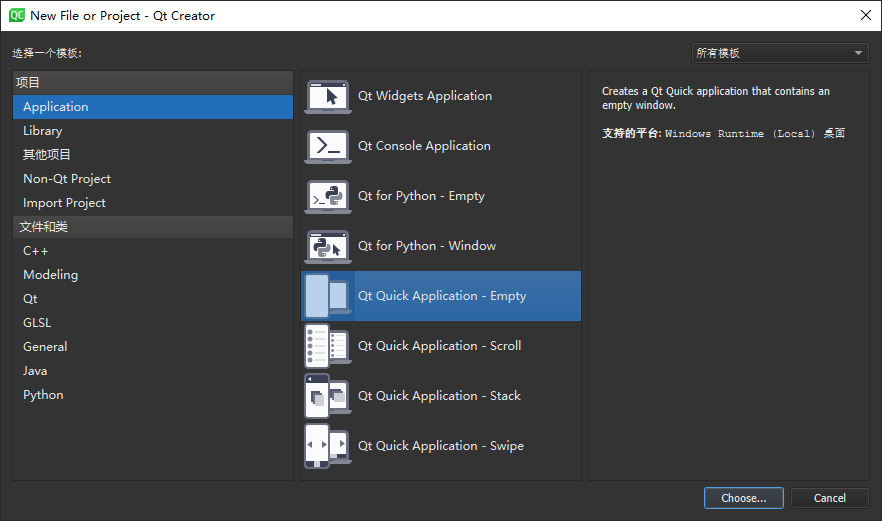Click the Qt Creator logo in title bar
The height and width of the screenshot is (521, 882).
click(x=17, y=15)
